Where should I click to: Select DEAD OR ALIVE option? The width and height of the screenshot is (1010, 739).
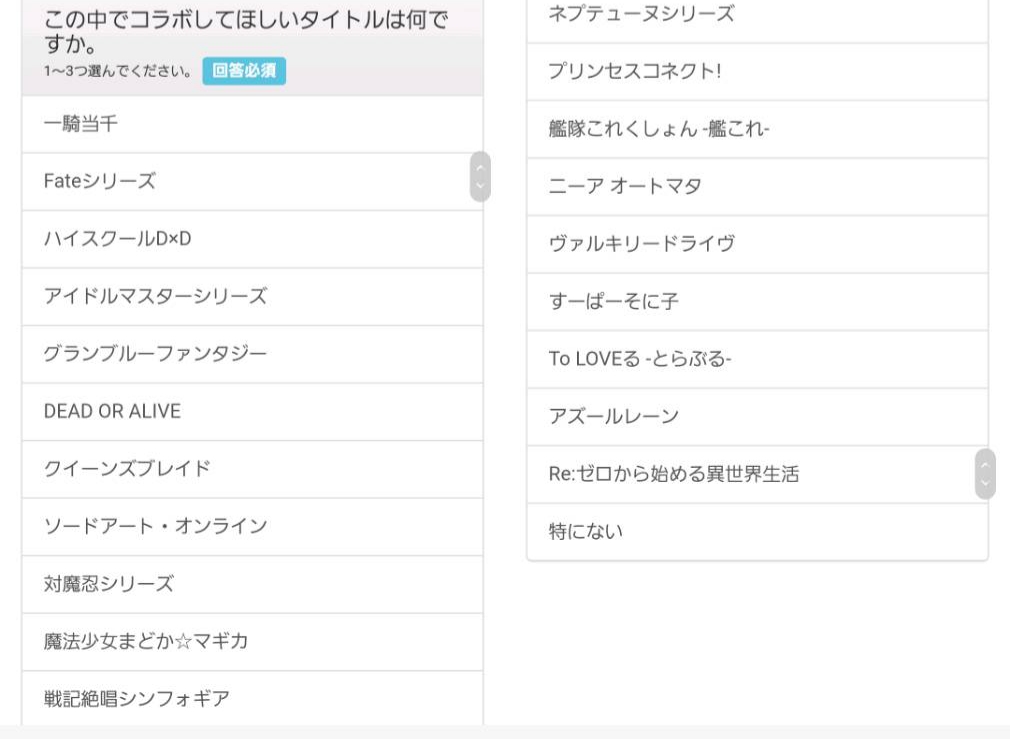[x=250, y=412]
